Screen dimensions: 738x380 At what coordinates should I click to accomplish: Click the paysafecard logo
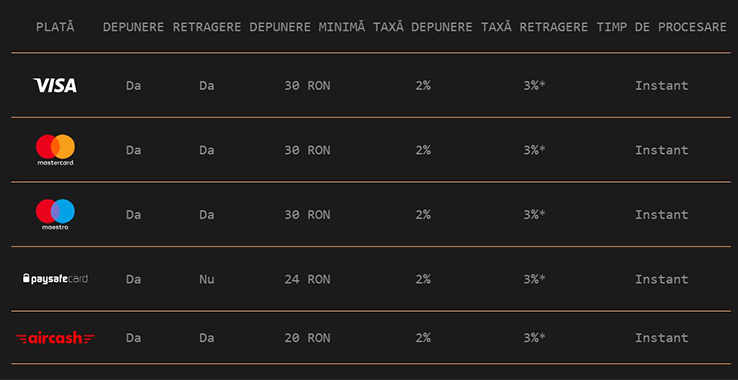[55, 279]
